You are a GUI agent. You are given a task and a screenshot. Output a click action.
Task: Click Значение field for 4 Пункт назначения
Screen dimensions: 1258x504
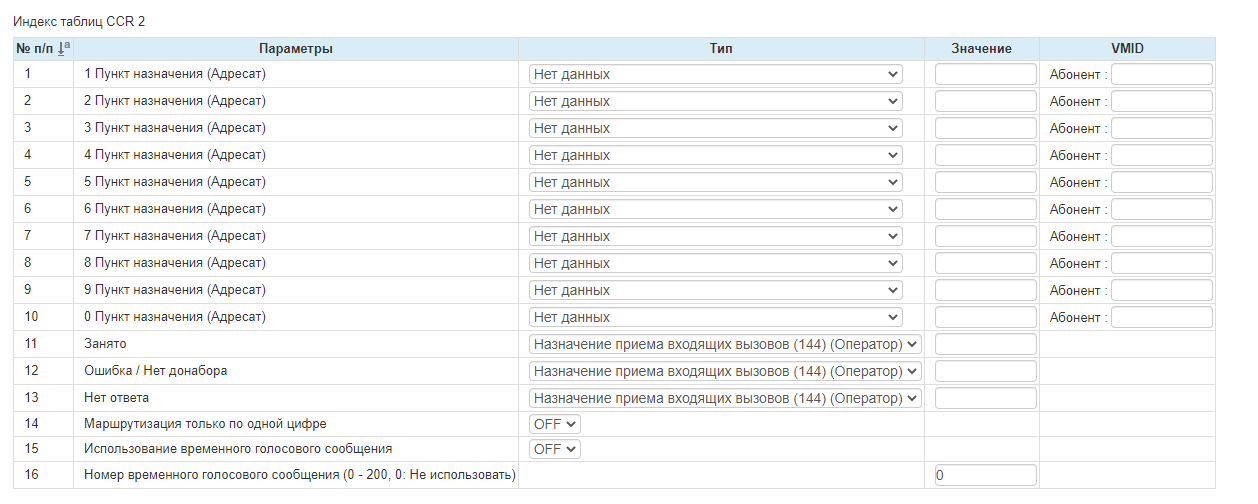pos(985,155)
